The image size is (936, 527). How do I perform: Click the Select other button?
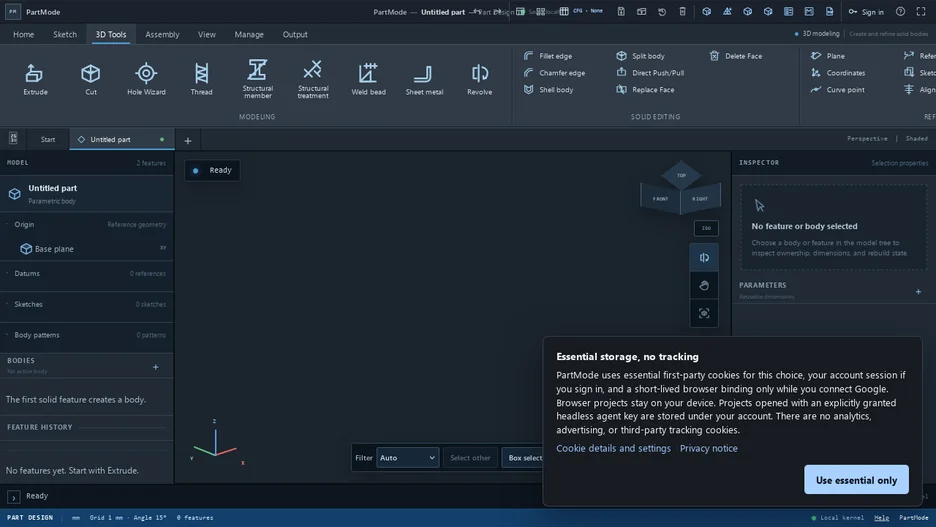[470, 458]
